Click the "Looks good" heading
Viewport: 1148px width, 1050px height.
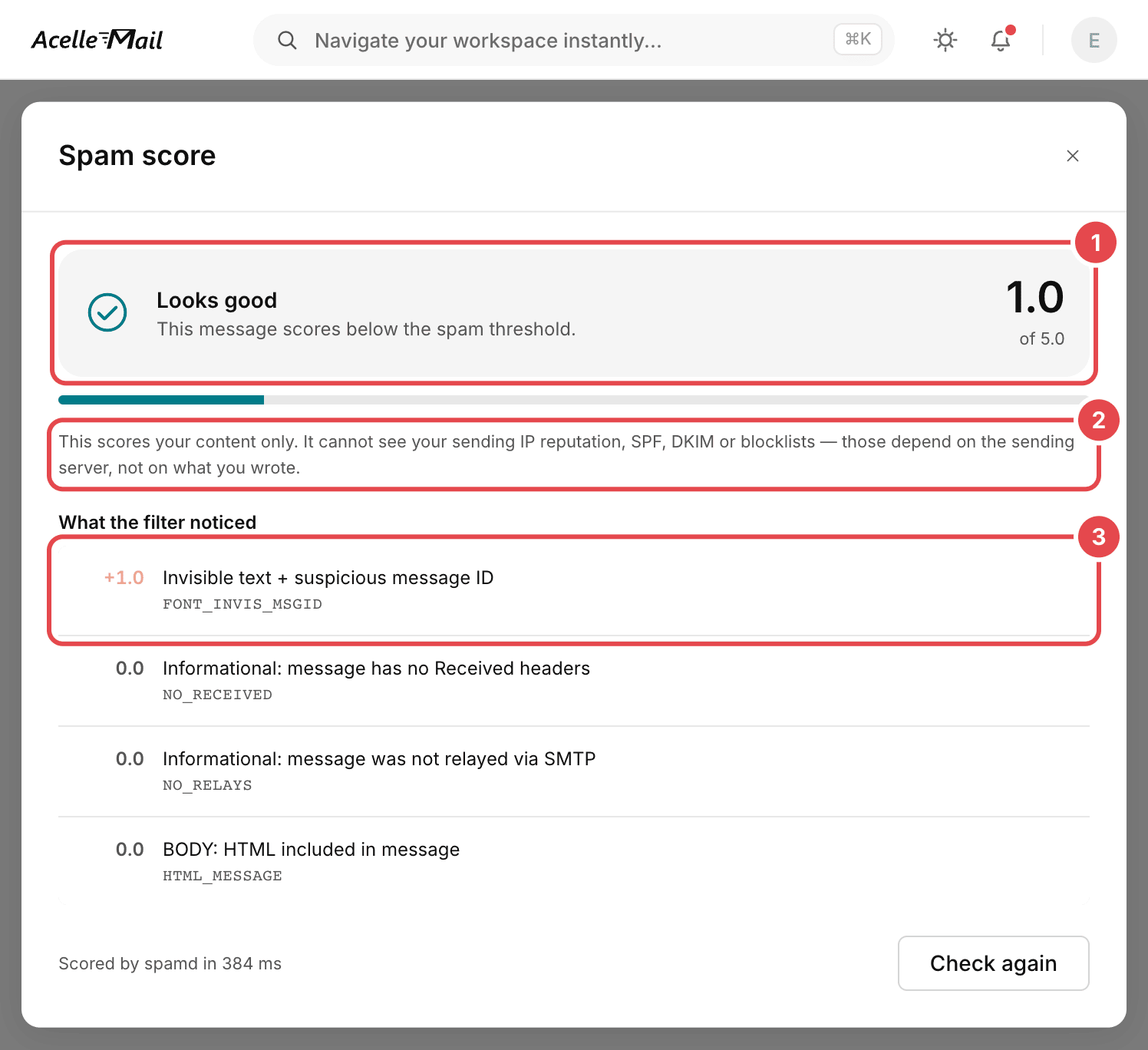(x=216, y=300)
